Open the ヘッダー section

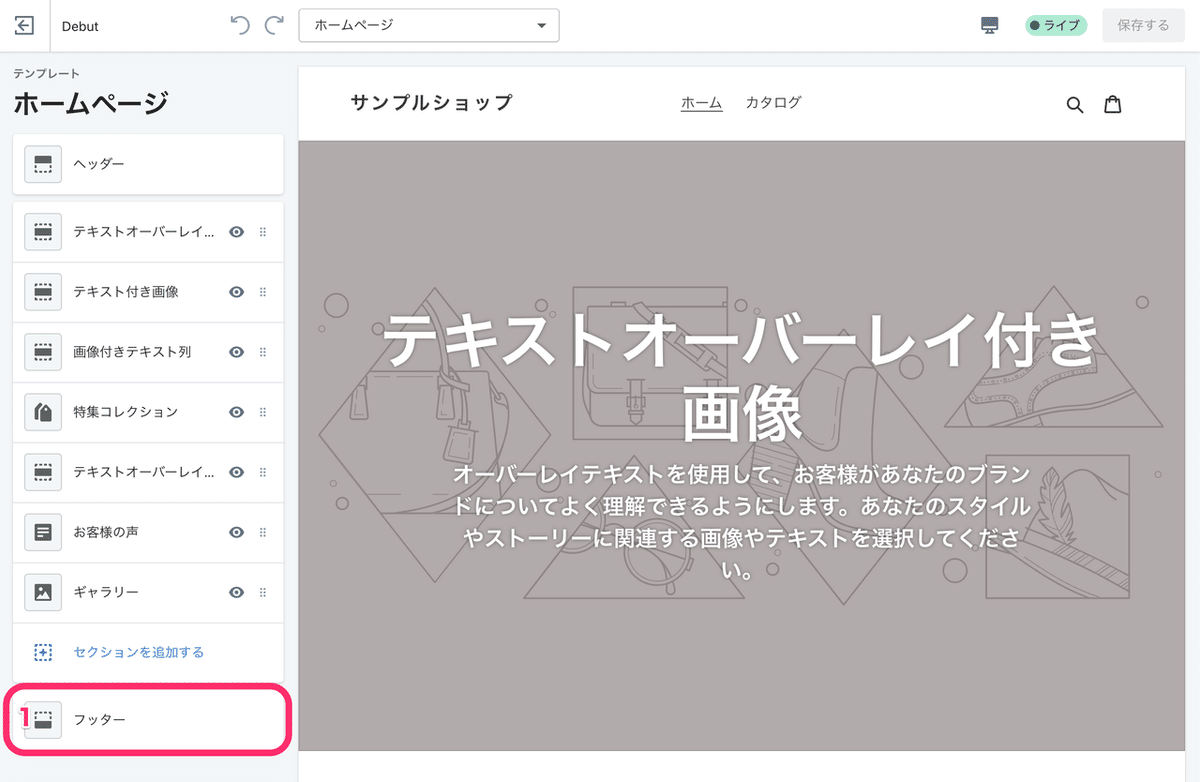coord(148,164)
